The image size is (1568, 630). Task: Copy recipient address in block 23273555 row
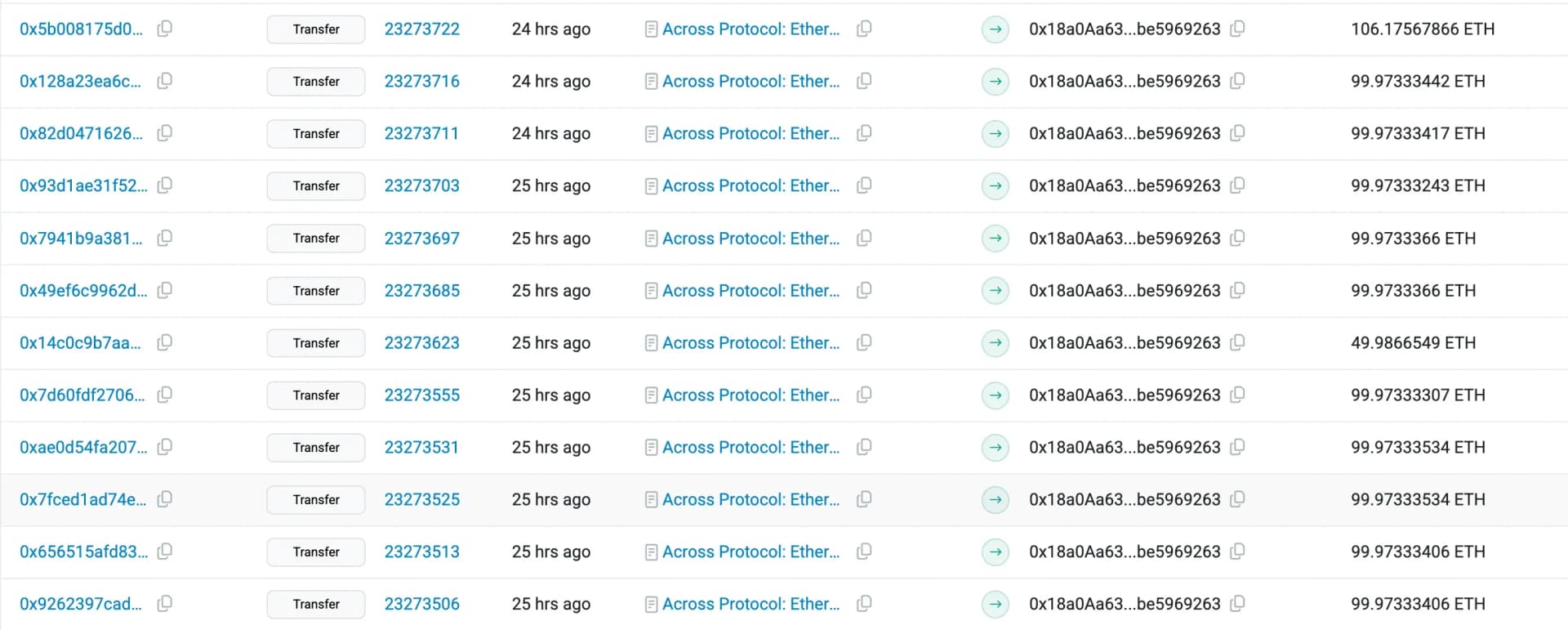pyautogui.click(x=1237, y=395)
